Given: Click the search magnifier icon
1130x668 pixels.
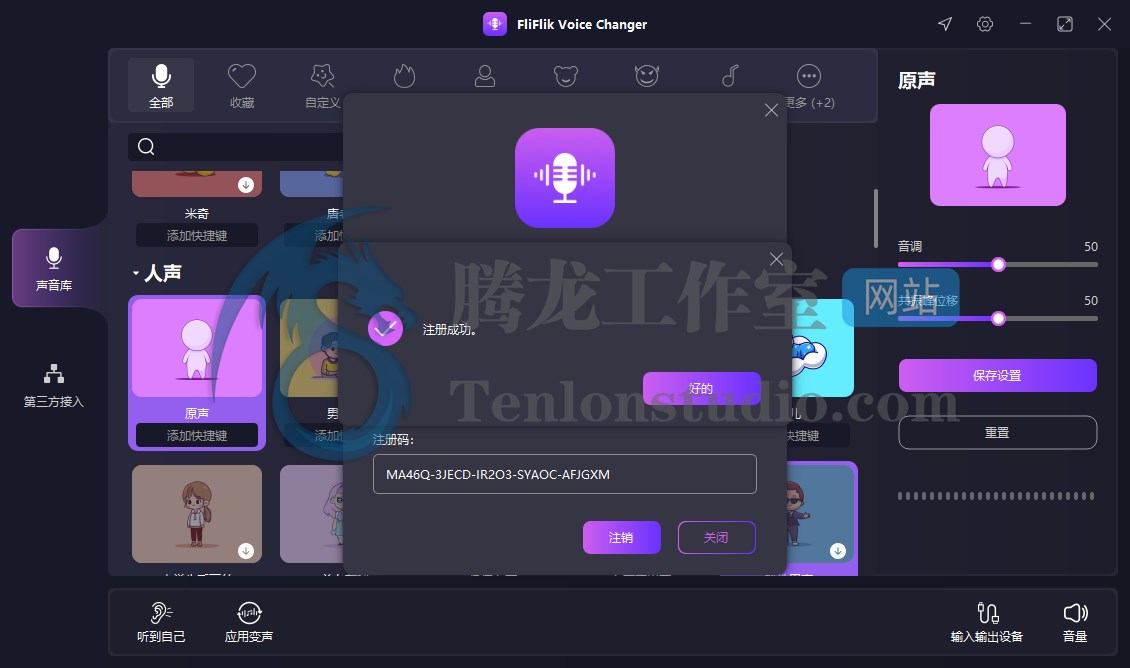Looking at the screenshot, I should [x=146, y=146].
